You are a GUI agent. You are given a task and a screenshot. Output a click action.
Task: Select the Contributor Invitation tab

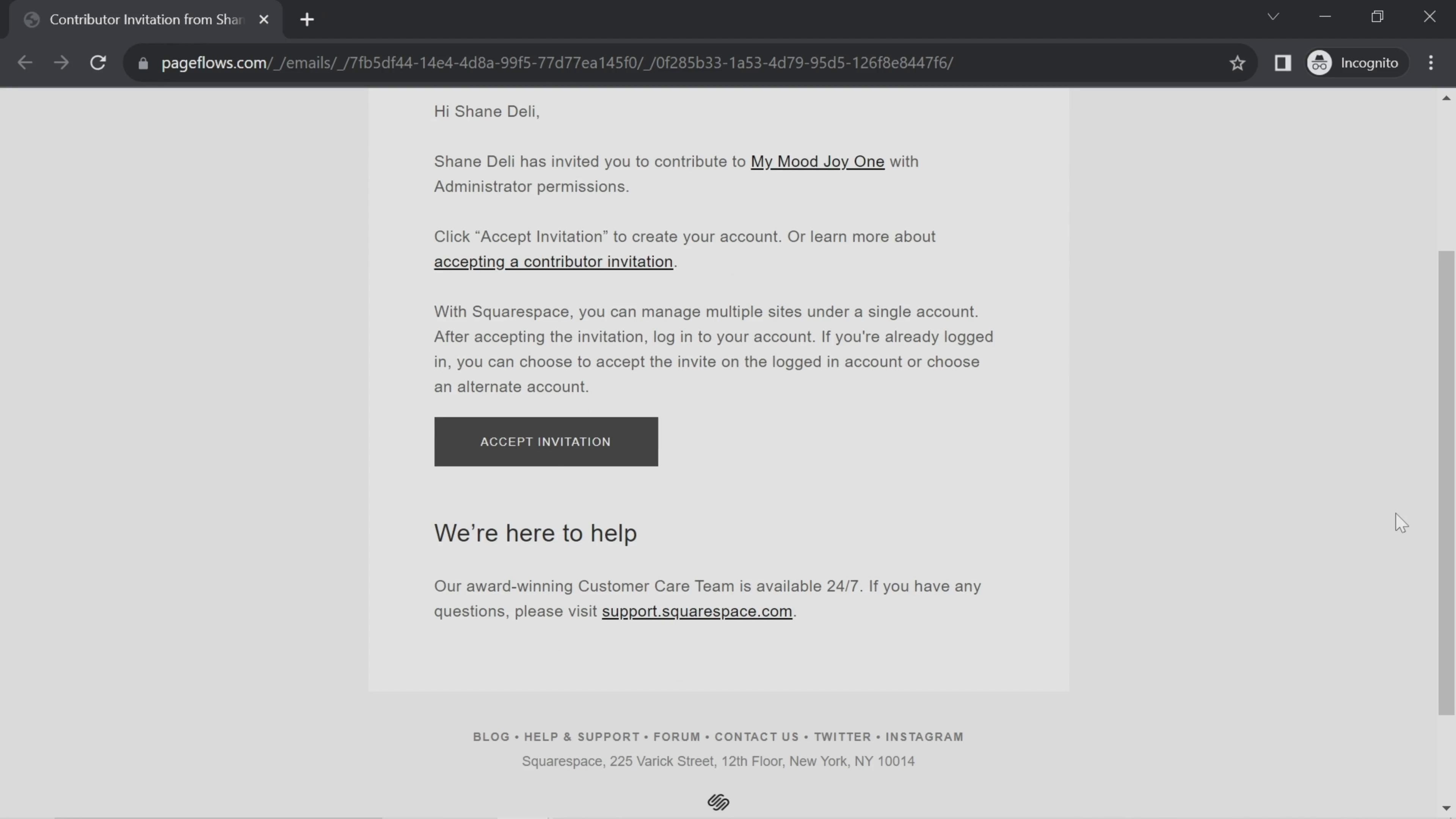pos(146,20)
